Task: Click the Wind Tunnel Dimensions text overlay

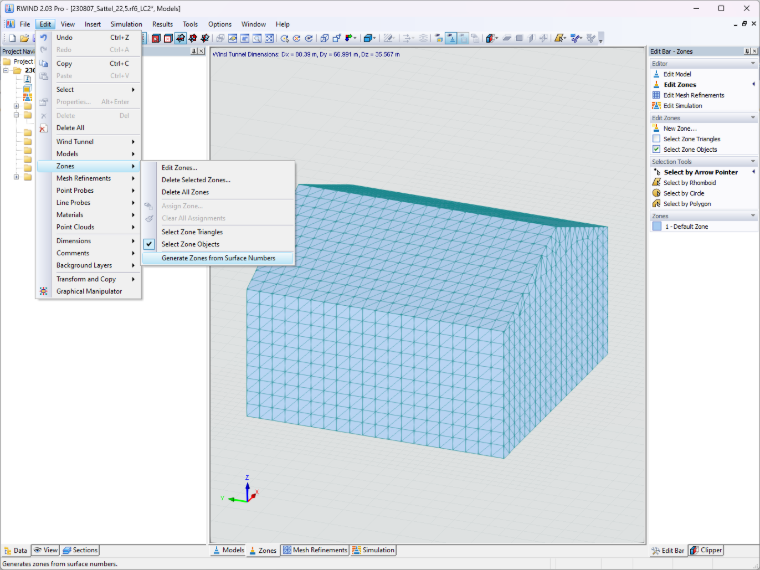Action: [x=306, y=54]
